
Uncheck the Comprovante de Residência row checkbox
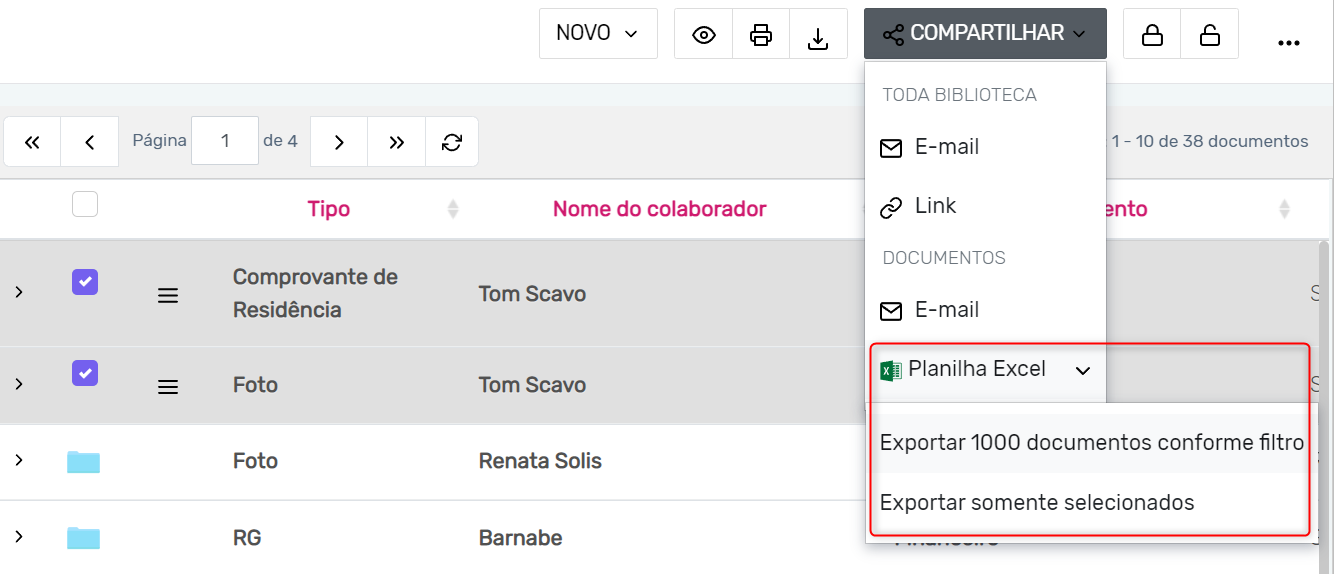[x=85, y=283]
